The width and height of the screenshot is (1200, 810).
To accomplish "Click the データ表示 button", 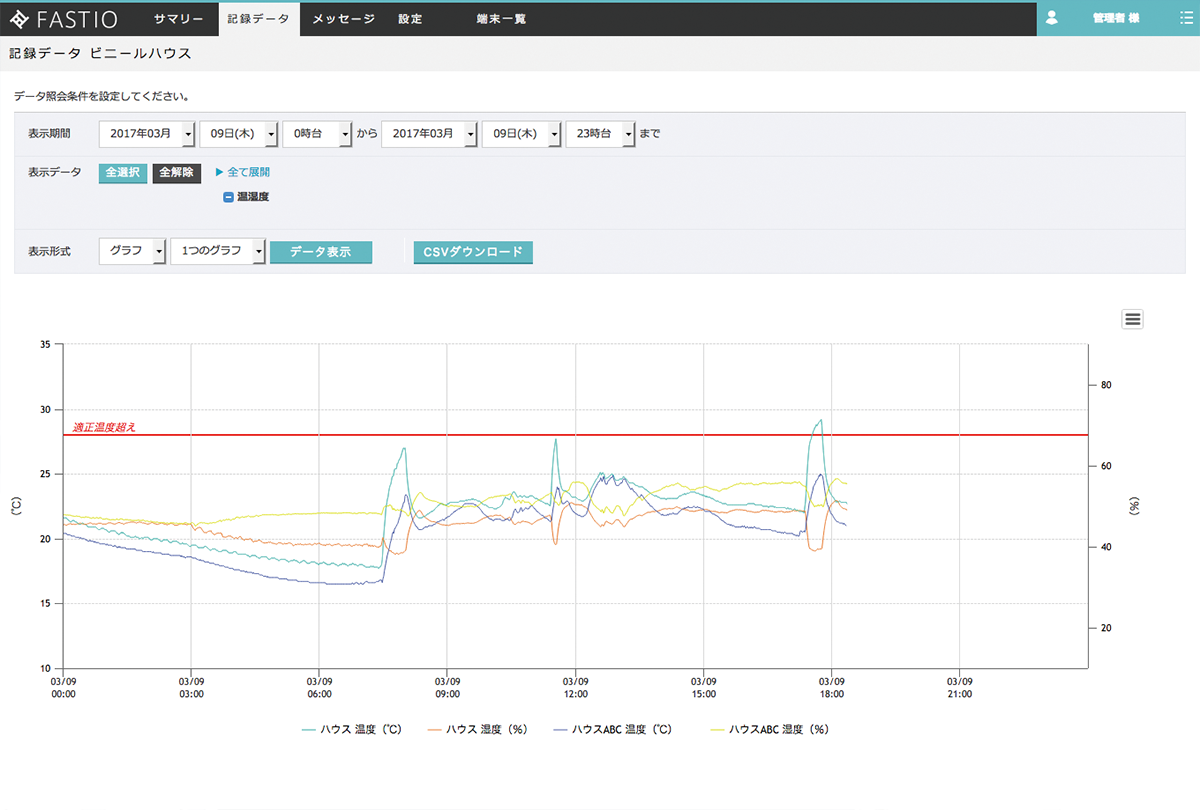I will [321, 252].
